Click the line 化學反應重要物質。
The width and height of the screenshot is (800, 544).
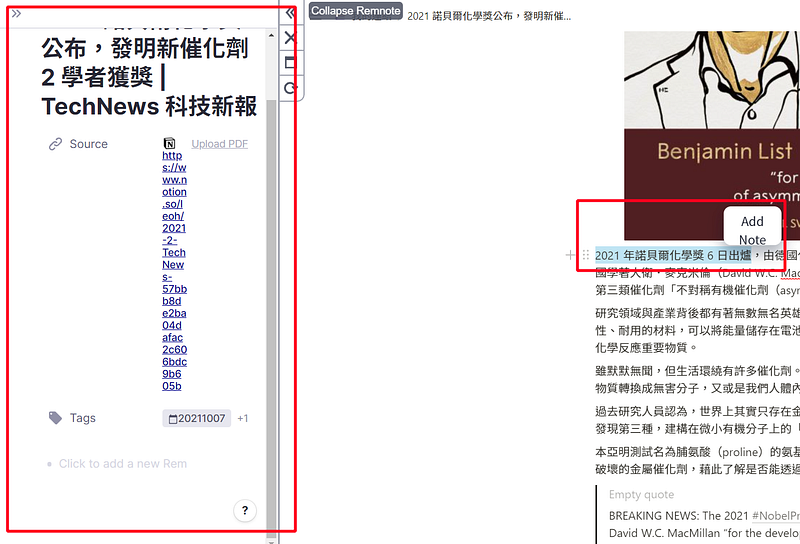pyautogui.click(x=646, y=348)
